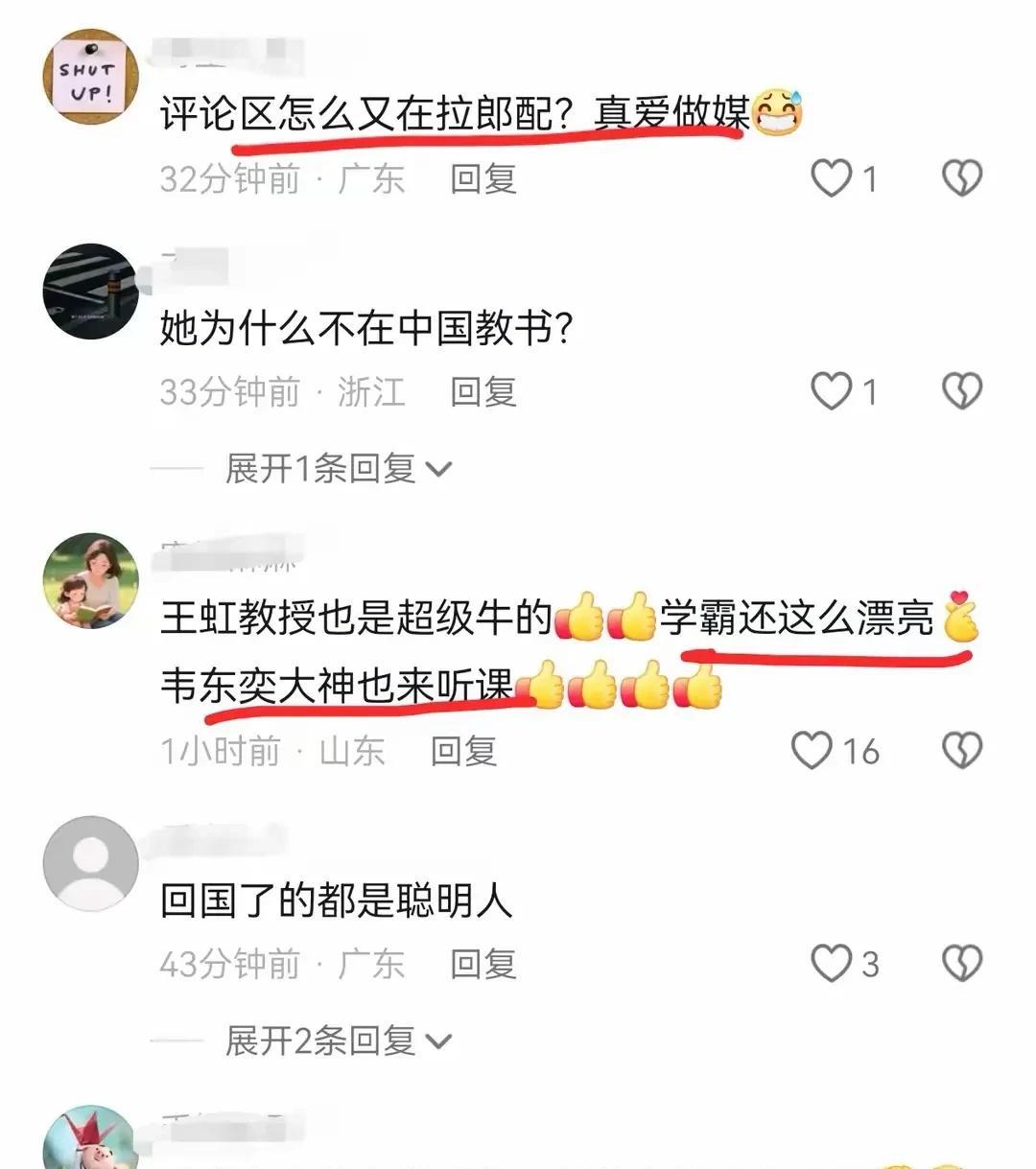The image size is (1036, 1169).
Task: Tap the broken heart on the 43分钟前 comment
Action: coord(962,964)
